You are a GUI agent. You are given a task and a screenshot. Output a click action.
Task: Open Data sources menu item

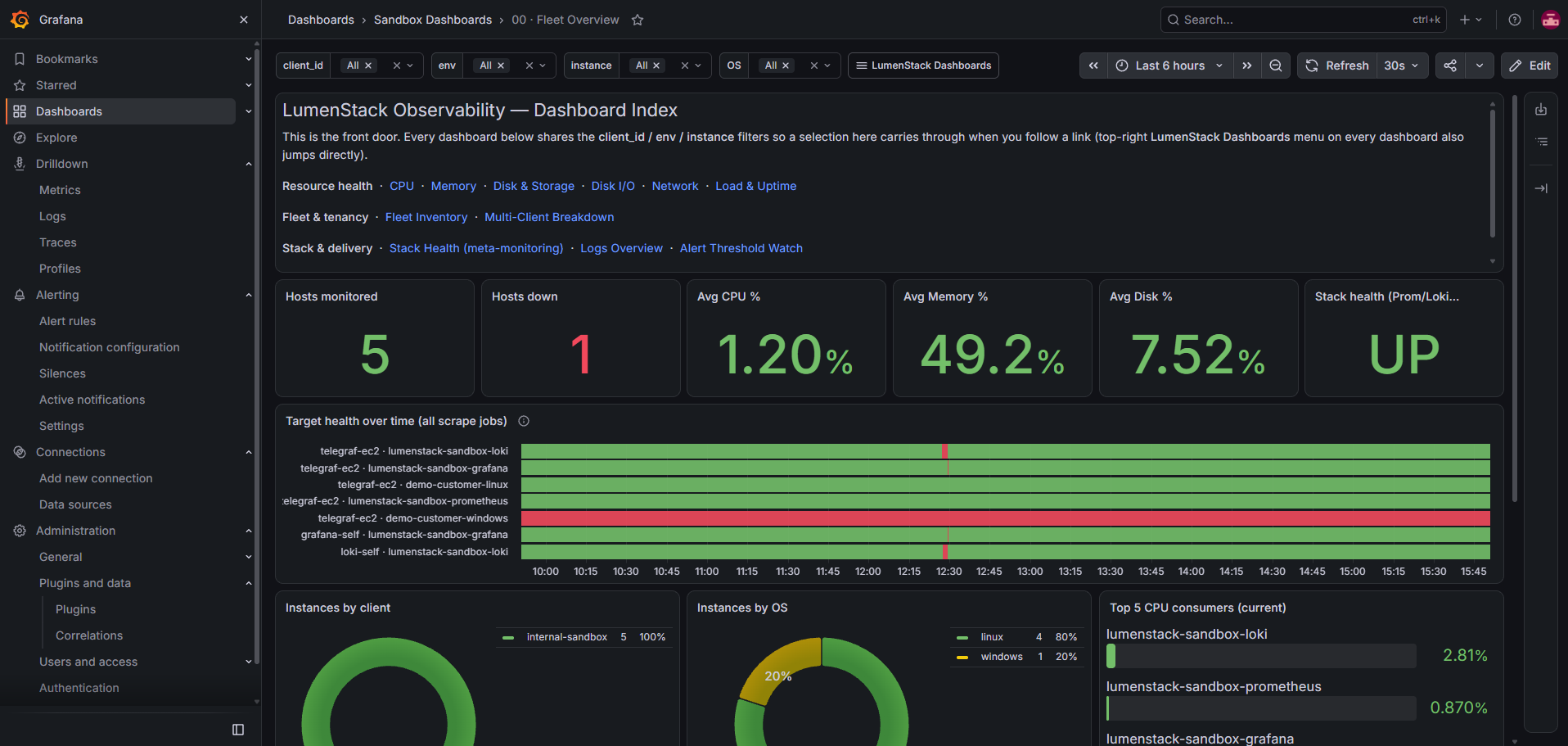click(75, 504)
